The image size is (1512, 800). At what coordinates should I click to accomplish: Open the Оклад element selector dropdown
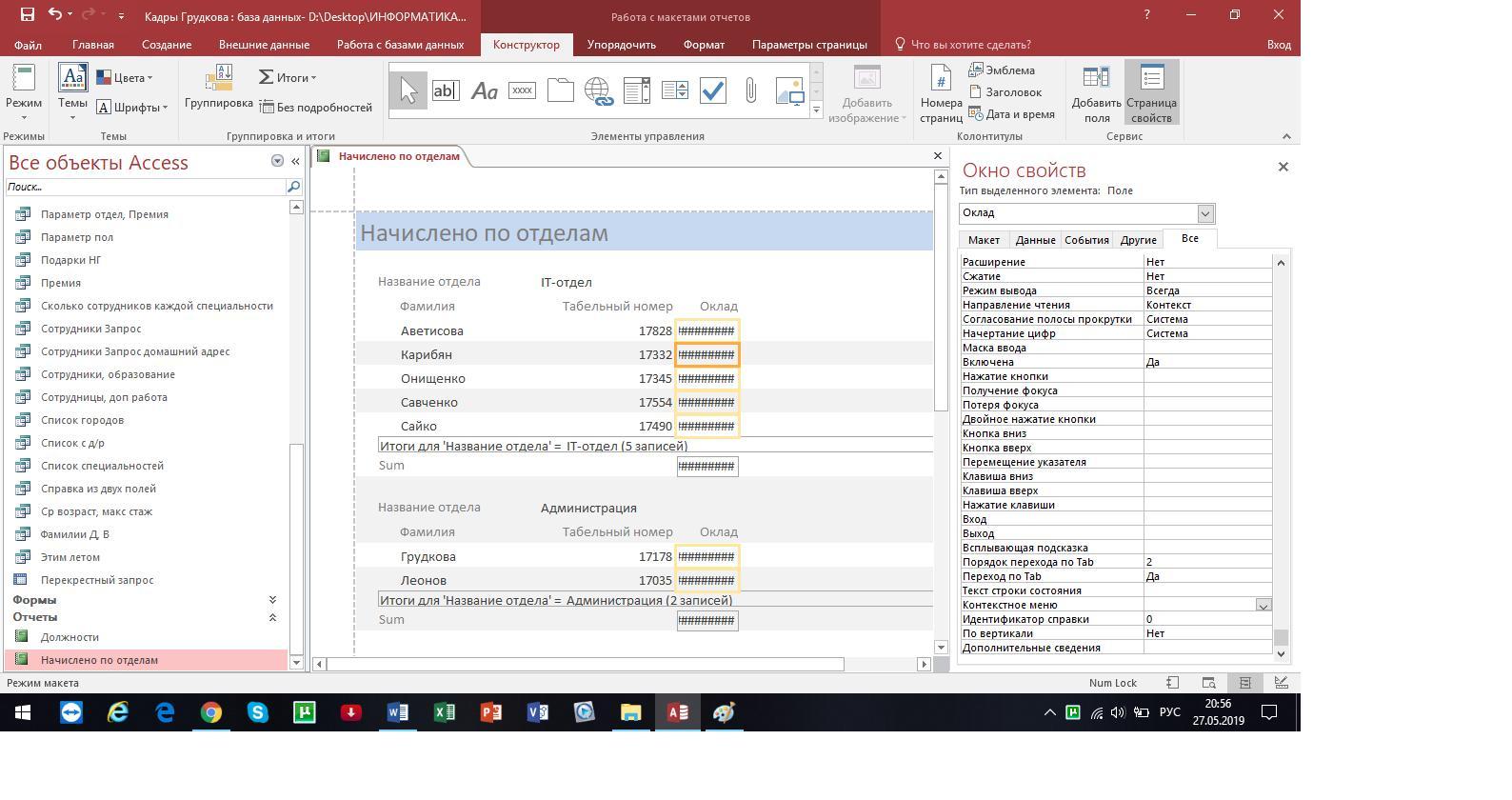(x=1205, y=213)
